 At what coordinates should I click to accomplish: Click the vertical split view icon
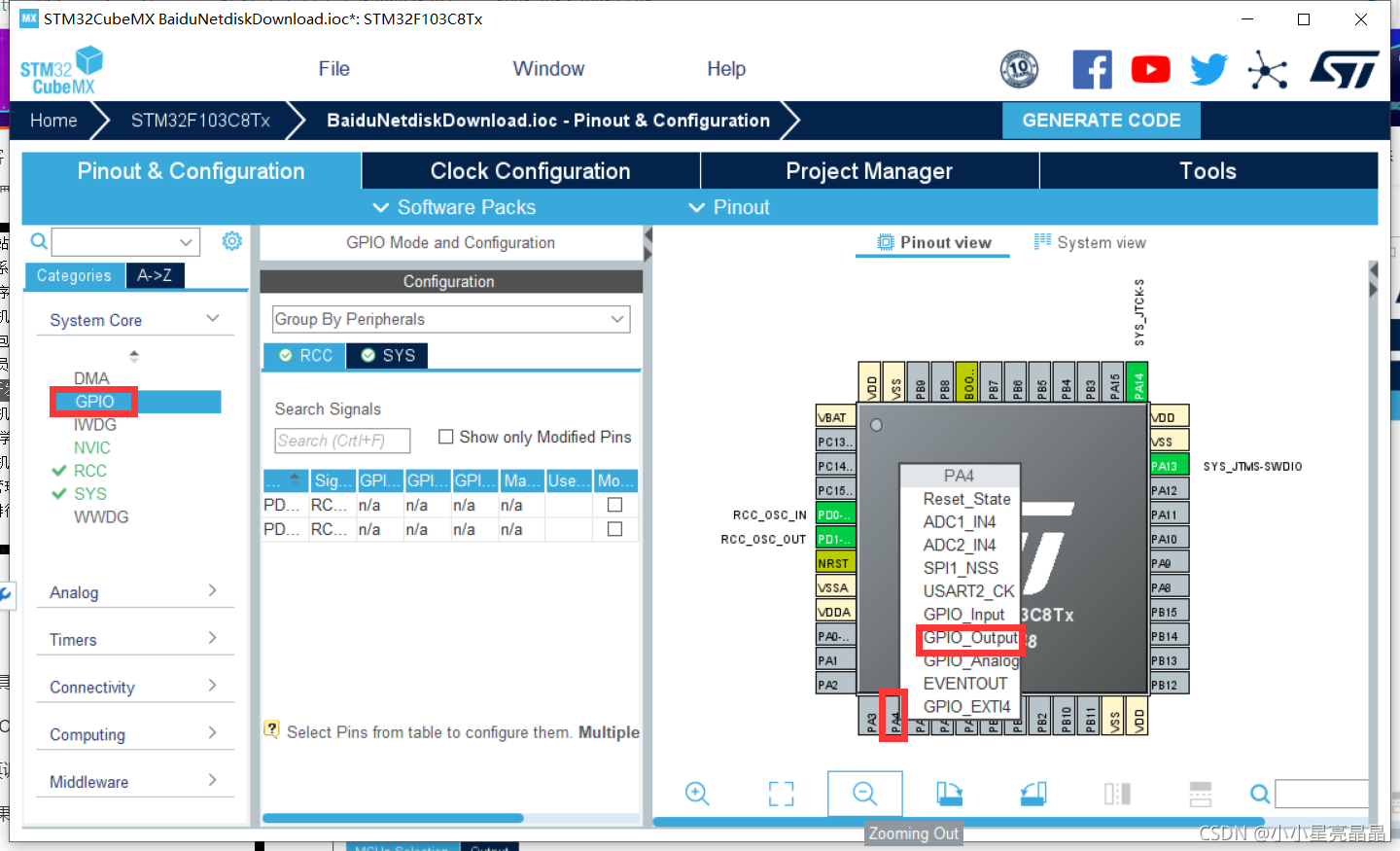click(x=1117, y=794)
